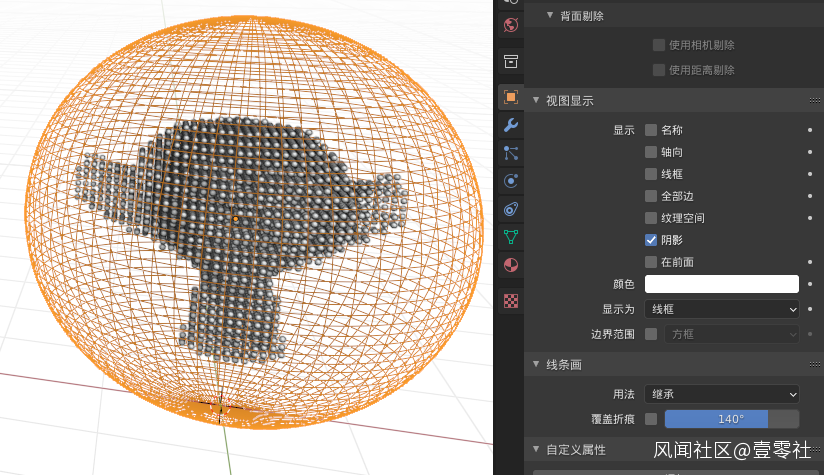Collapse the 背面剔除 panel
The width and height of the screenshot is (824, 475).
click(x=550, y=16)
